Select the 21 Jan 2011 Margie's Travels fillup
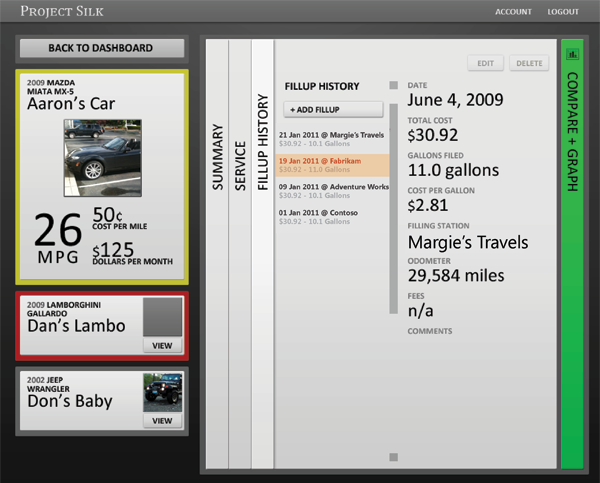 (x=332, y=139)
